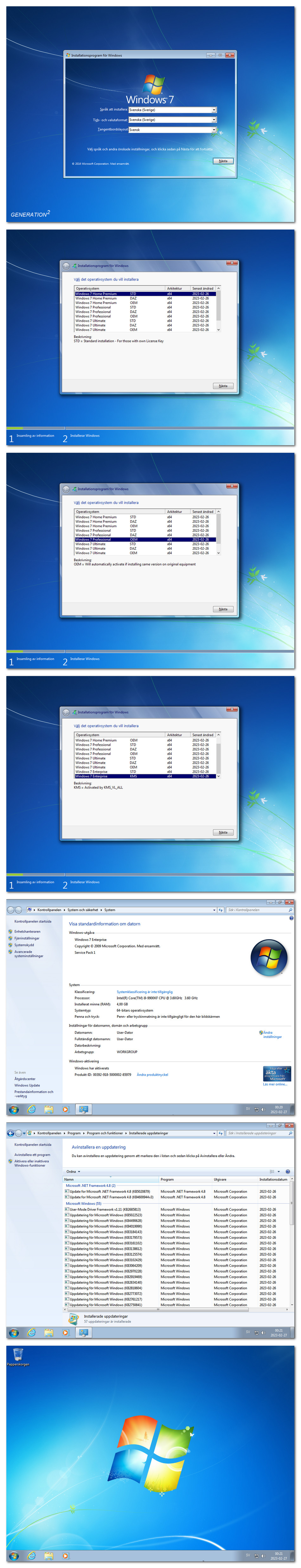Open Systemskydd shield link in System window

[x=24, y=945]
